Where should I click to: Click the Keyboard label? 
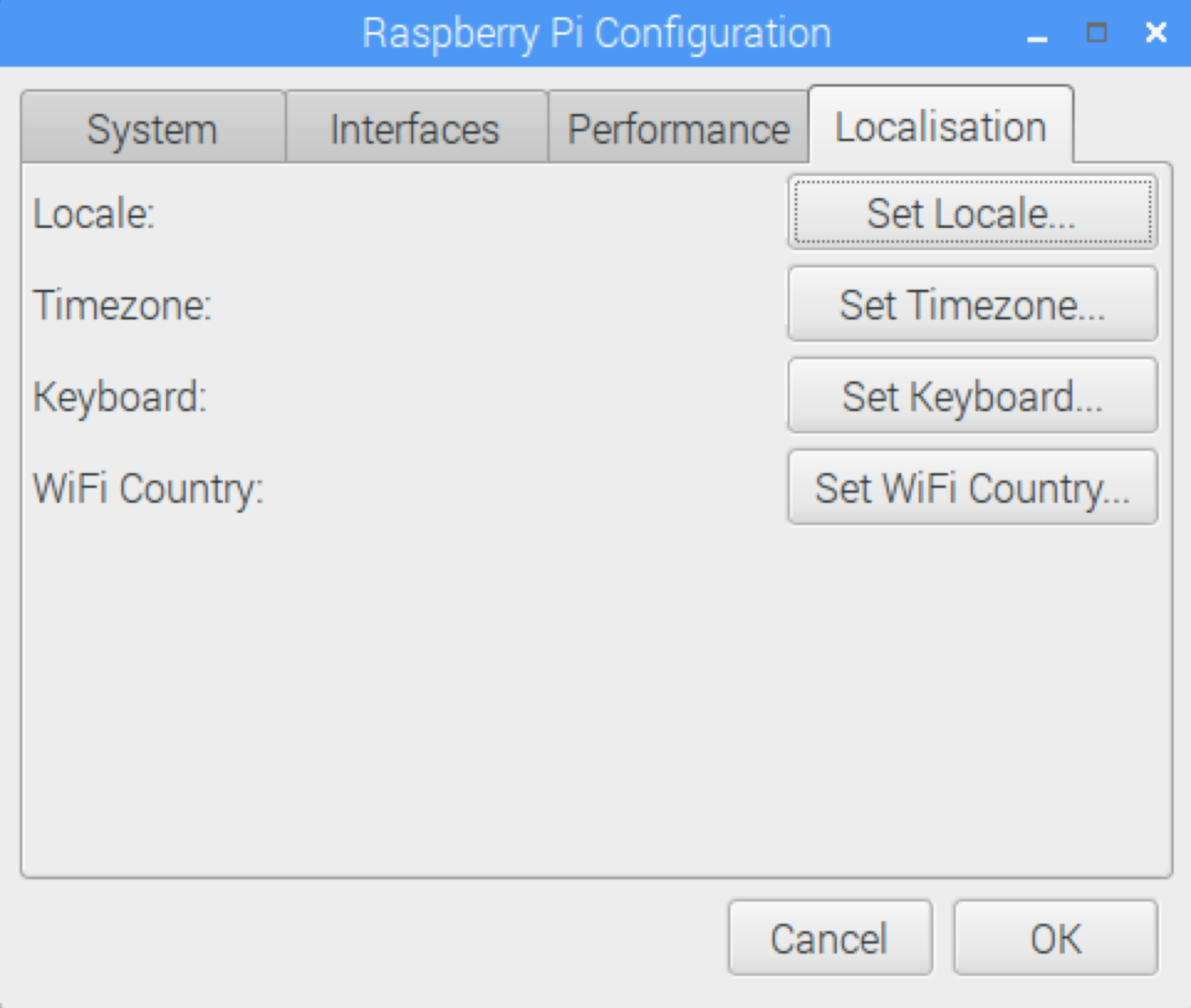point(120,397)
